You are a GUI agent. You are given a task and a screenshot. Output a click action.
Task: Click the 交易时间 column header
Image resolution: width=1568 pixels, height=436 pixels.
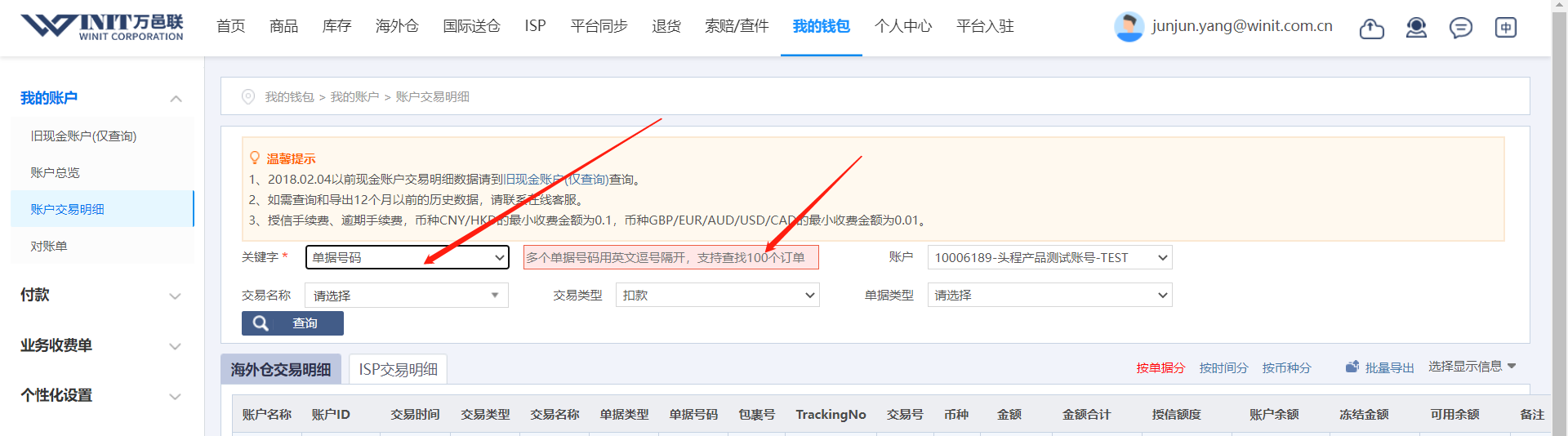415,414
